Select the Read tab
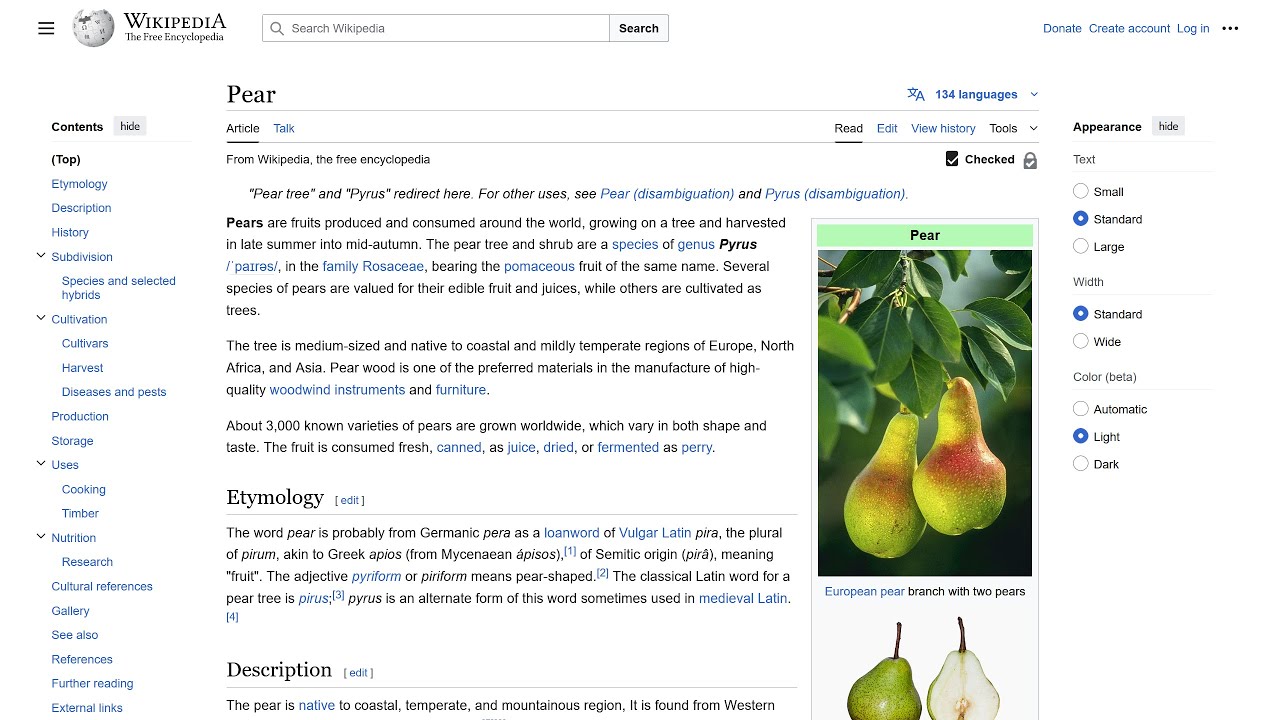 coord(848,128)
